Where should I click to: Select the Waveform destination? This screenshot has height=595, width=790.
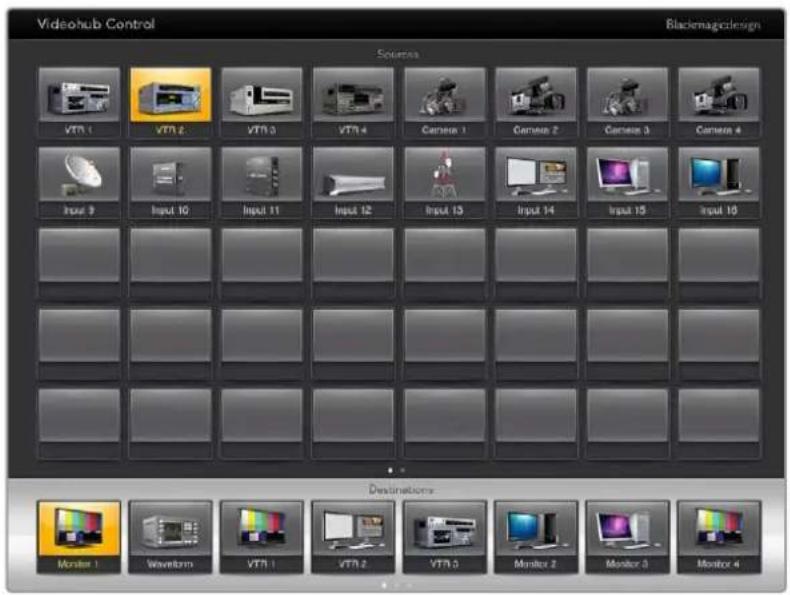point(170,537)
